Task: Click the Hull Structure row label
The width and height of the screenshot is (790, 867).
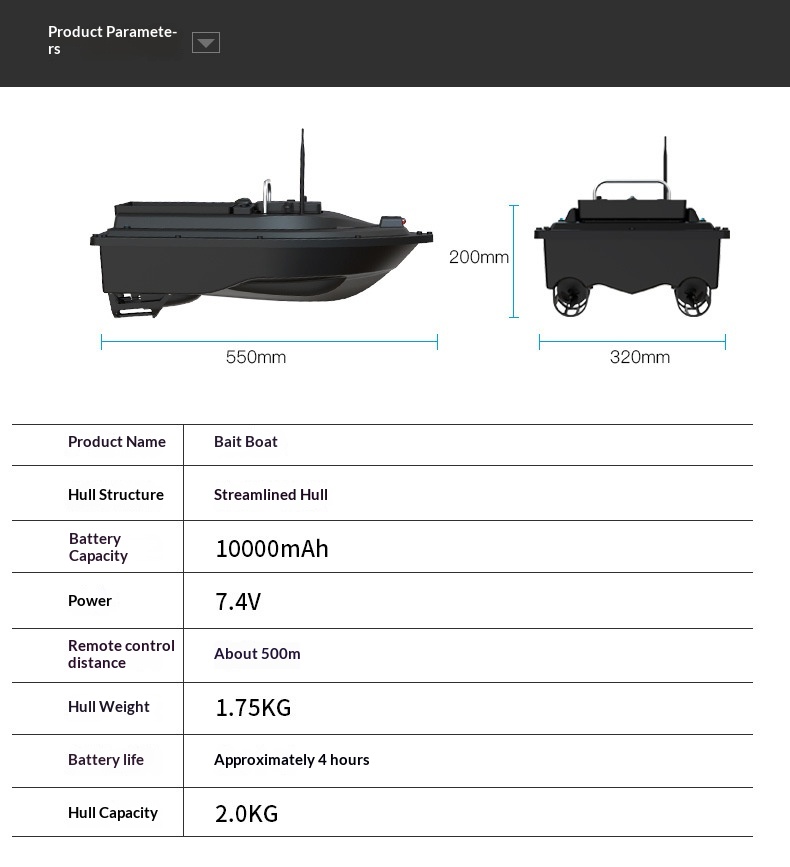Action: tap(116, 495)
